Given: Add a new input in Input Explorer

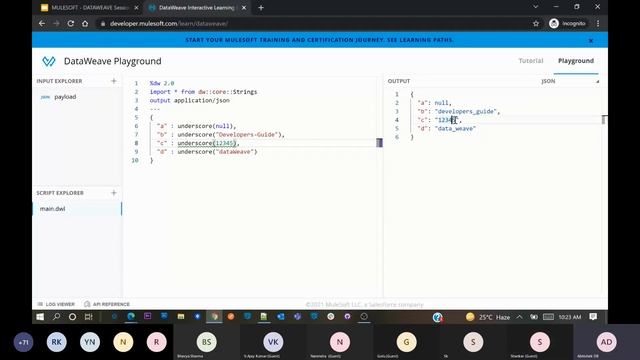Looking at the screenshot, I should (x=114, y=81).
